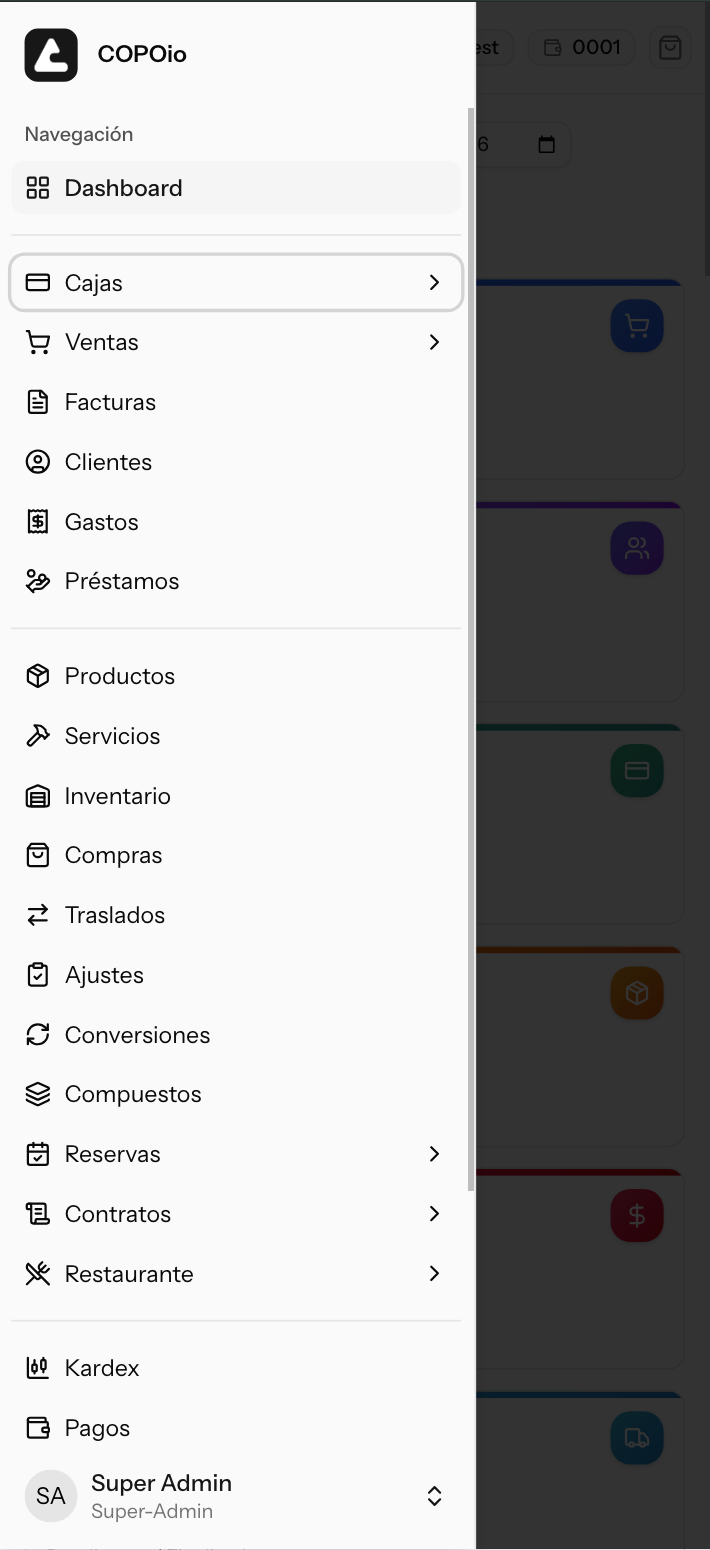Click the Préstamos hand-coin icon
This screenshot has height=1550, width=710.
(x=38, y=581)
